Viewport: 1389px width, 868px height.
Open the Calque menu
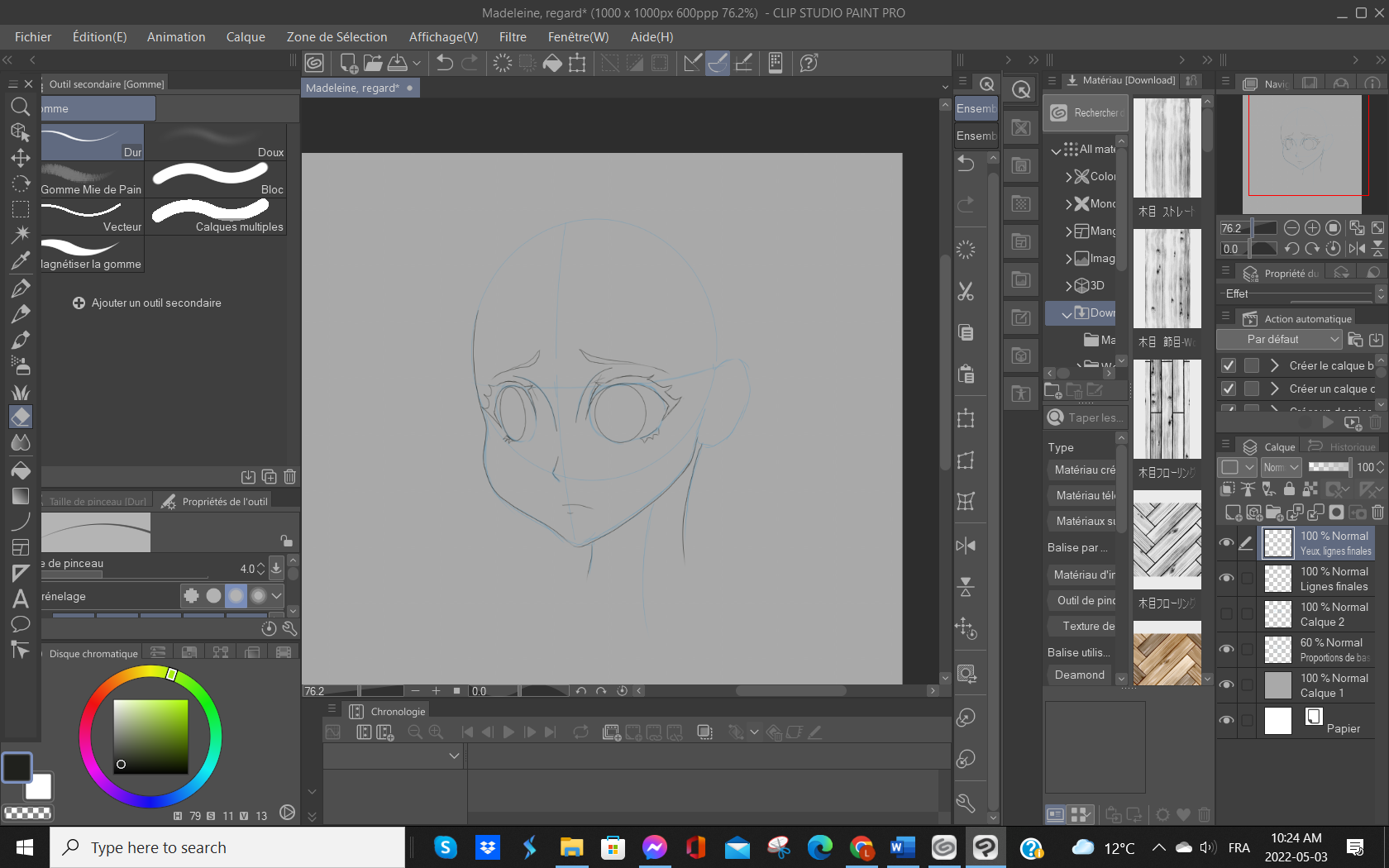[246, 37]
